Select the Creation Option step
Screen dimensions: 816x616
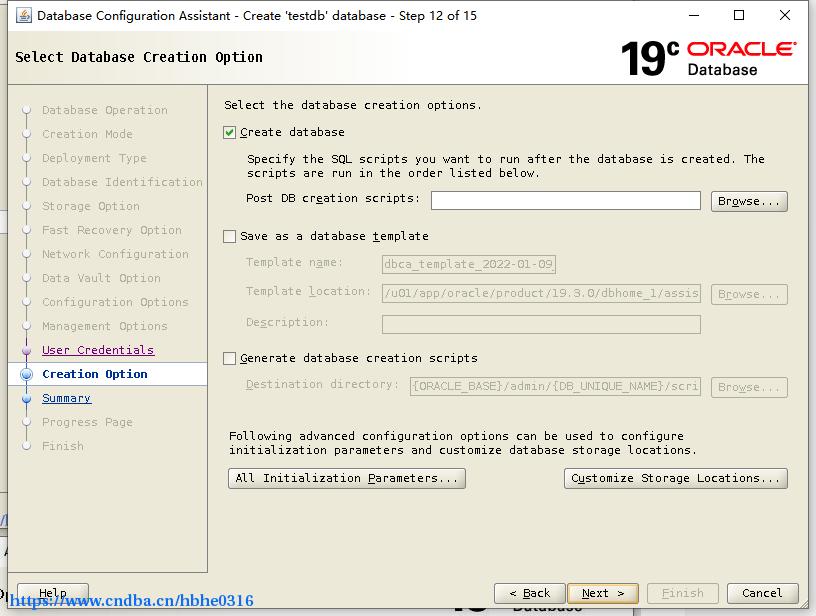tap(95, 374)
